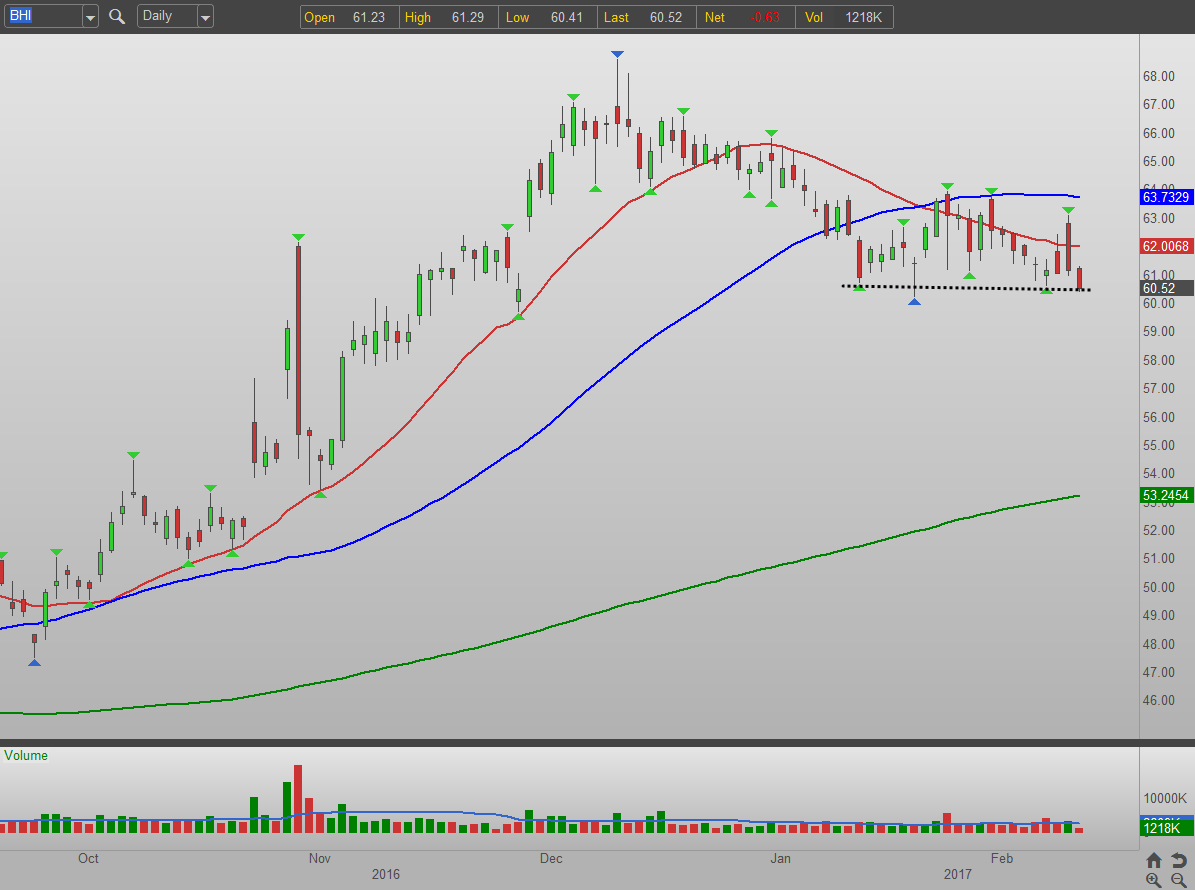Viewport: 1195px width, 890px height.
Task: Select the blue 63.7329 moving average label
Action: [x=1166, y=198]
